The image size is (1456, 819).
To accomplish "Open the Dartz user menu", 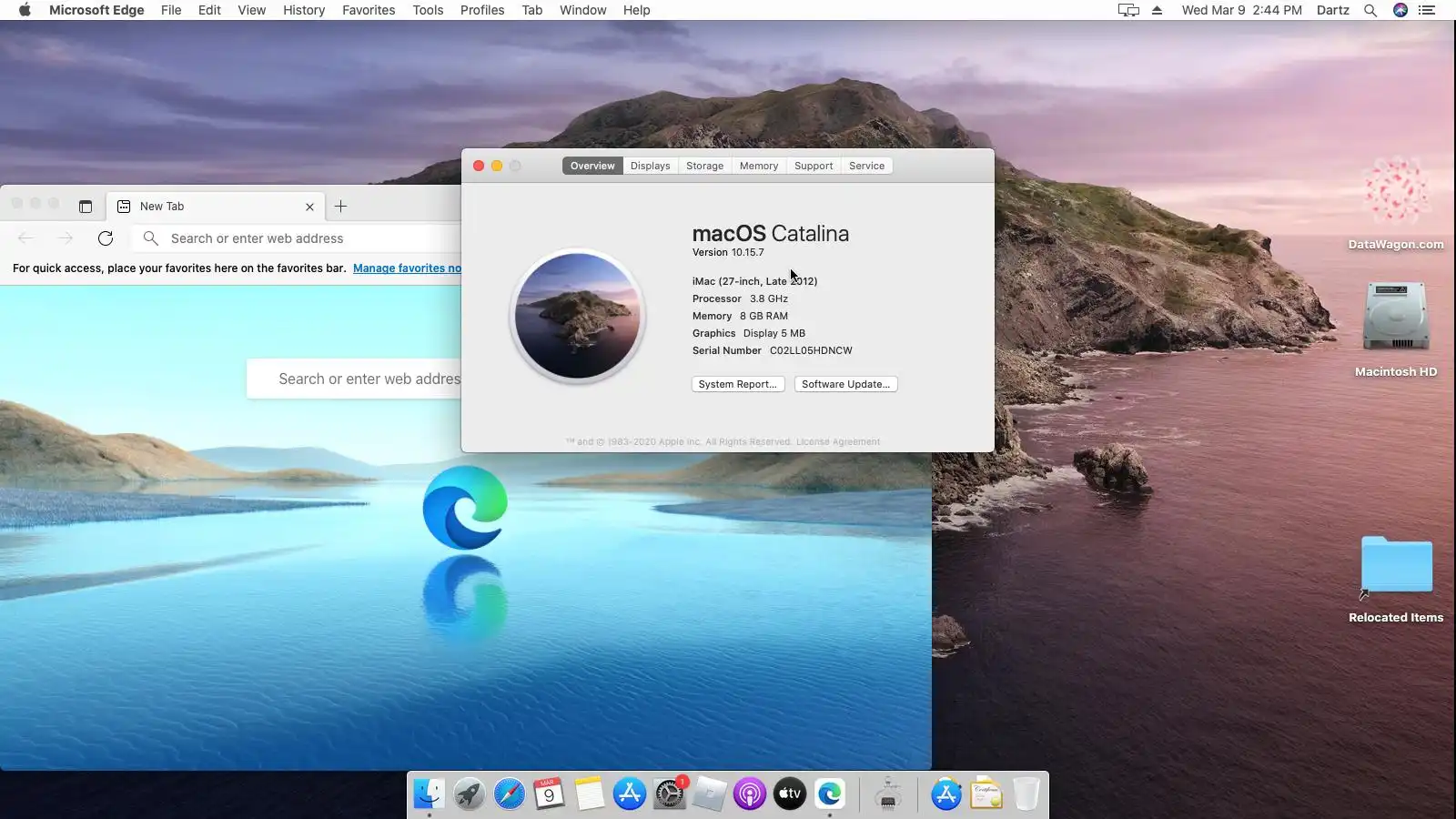I will pyautogui.click(x=1333, y=10).
